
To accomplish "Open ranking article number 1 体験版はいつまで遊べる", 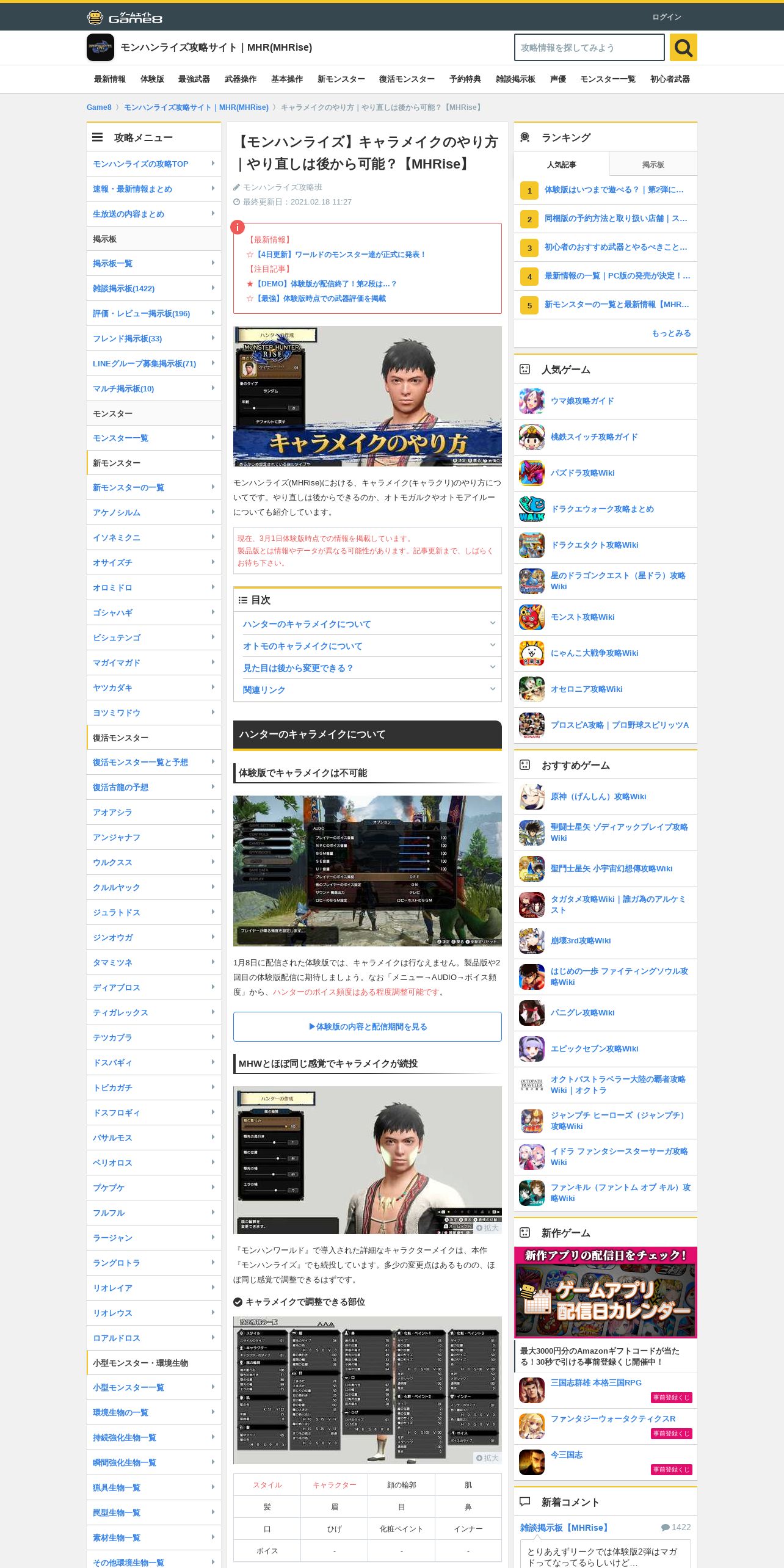I will coord(605,190).
